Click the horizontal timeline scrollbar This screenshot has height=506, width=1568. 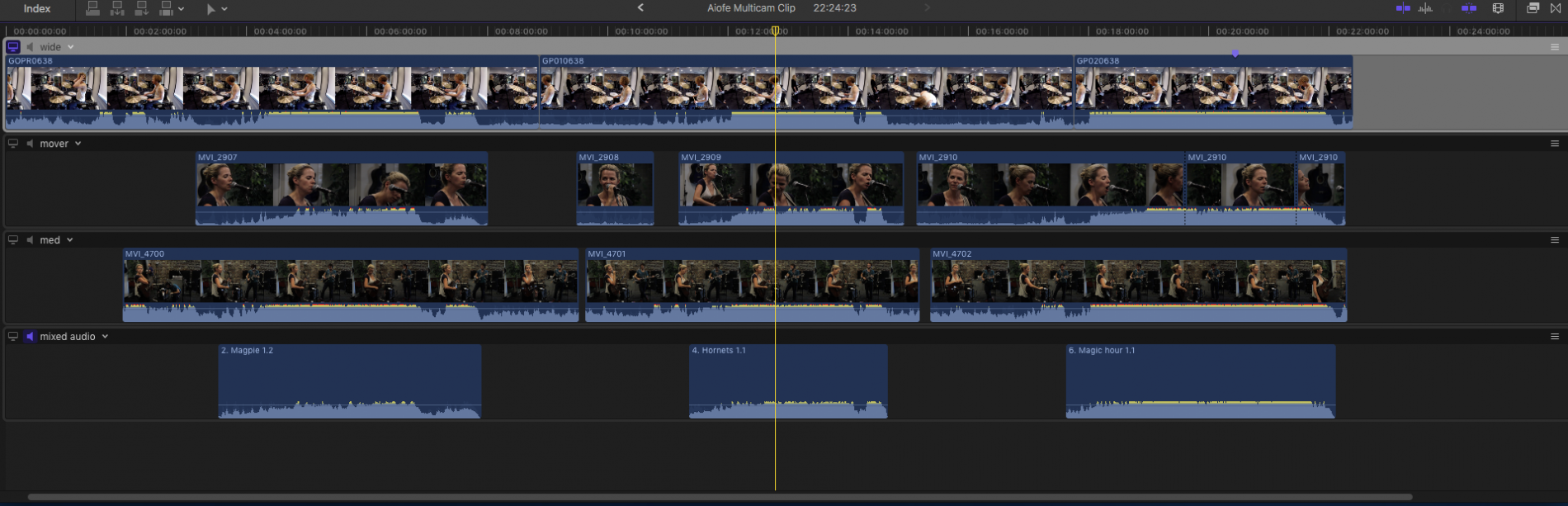[718, 497]
